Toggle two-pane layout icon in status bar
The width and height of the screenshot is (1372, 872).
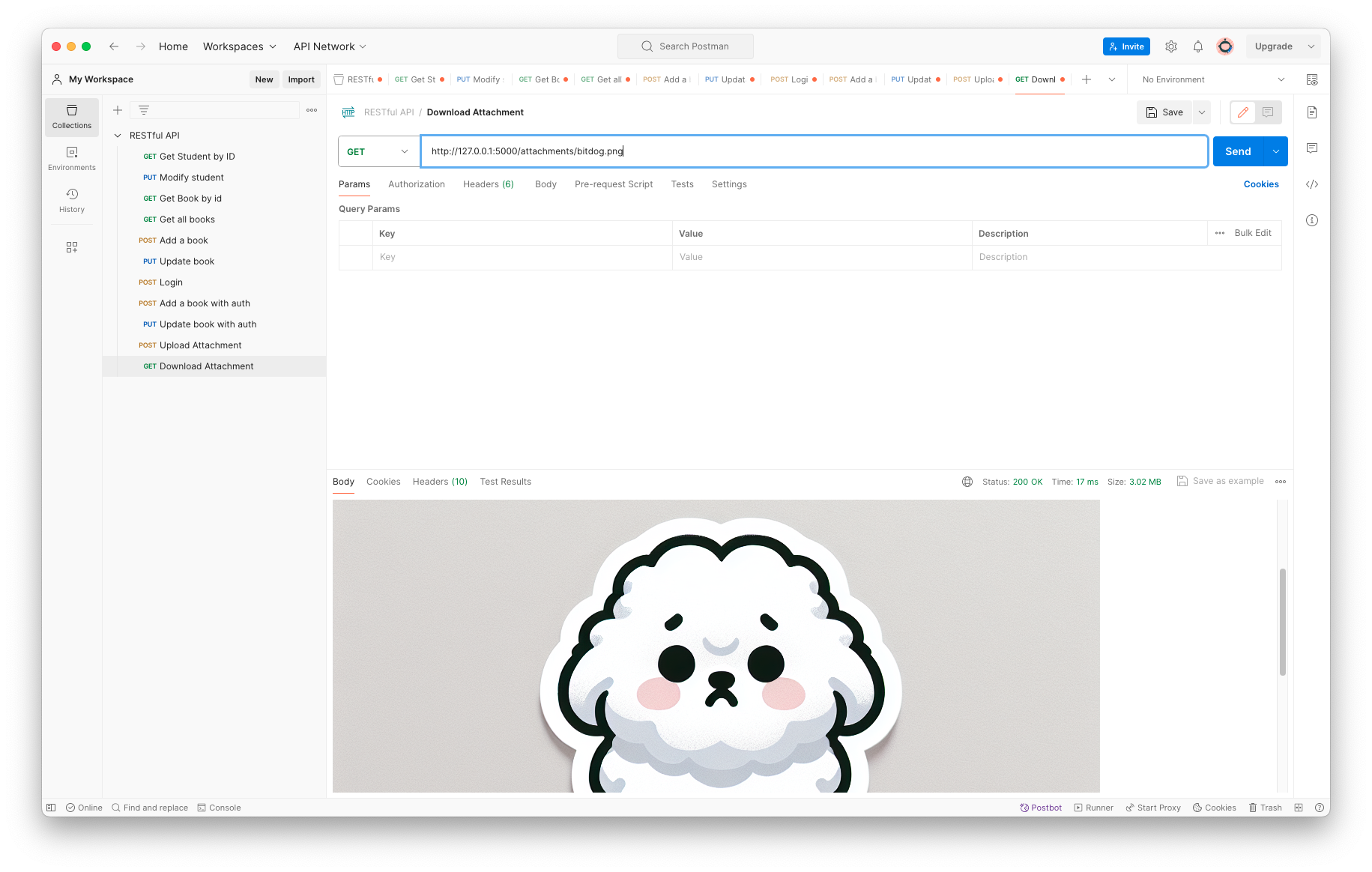click(1299, 808)
